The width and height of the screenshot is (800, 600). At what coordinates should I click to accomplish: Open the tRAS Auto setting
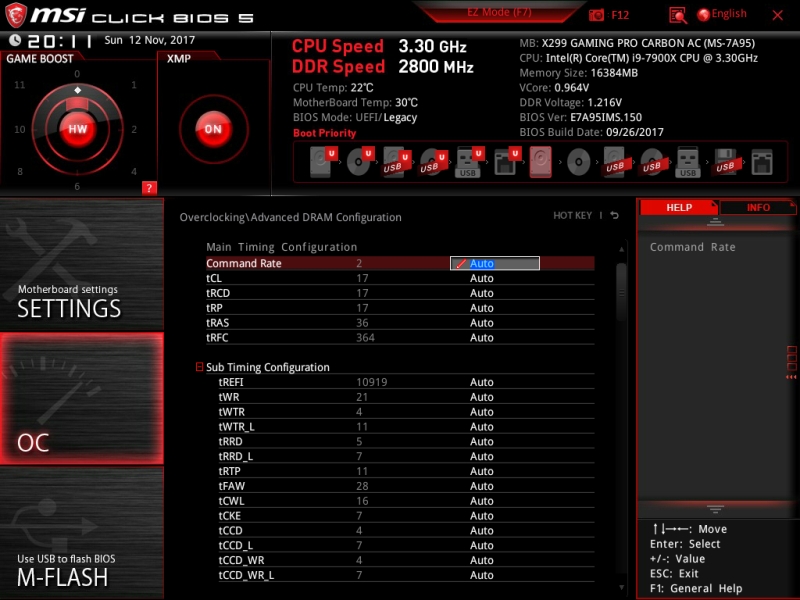click(x=481, y=322)
